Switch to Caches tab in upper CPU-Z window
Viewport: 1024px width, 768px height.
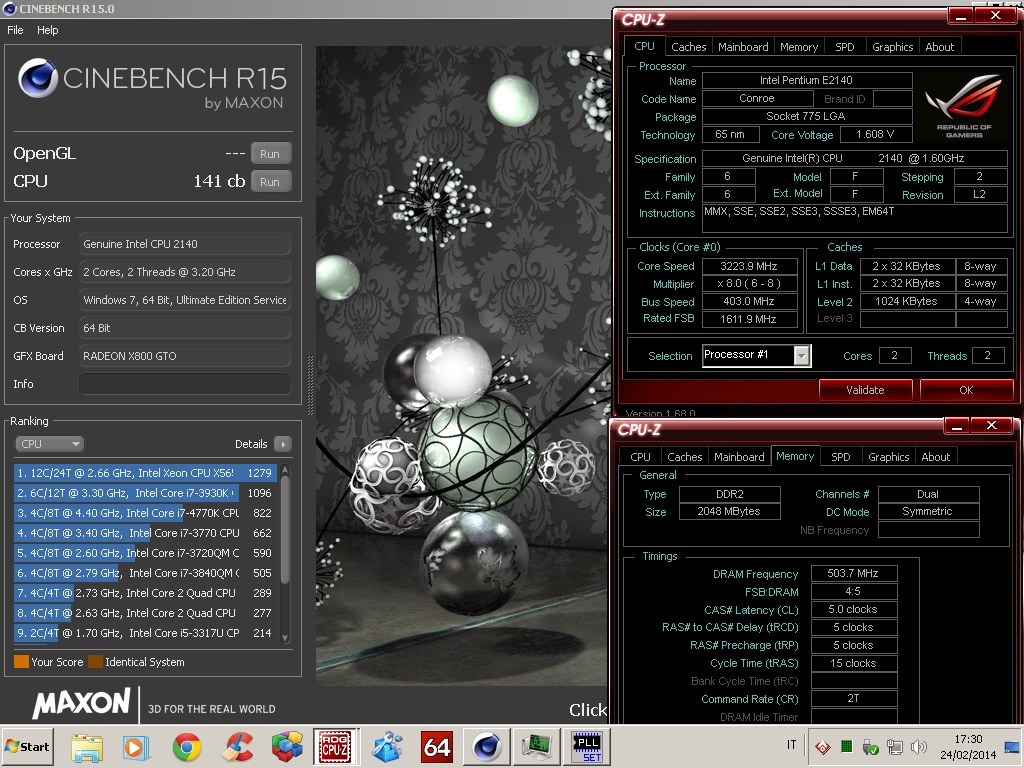point(688,47)
